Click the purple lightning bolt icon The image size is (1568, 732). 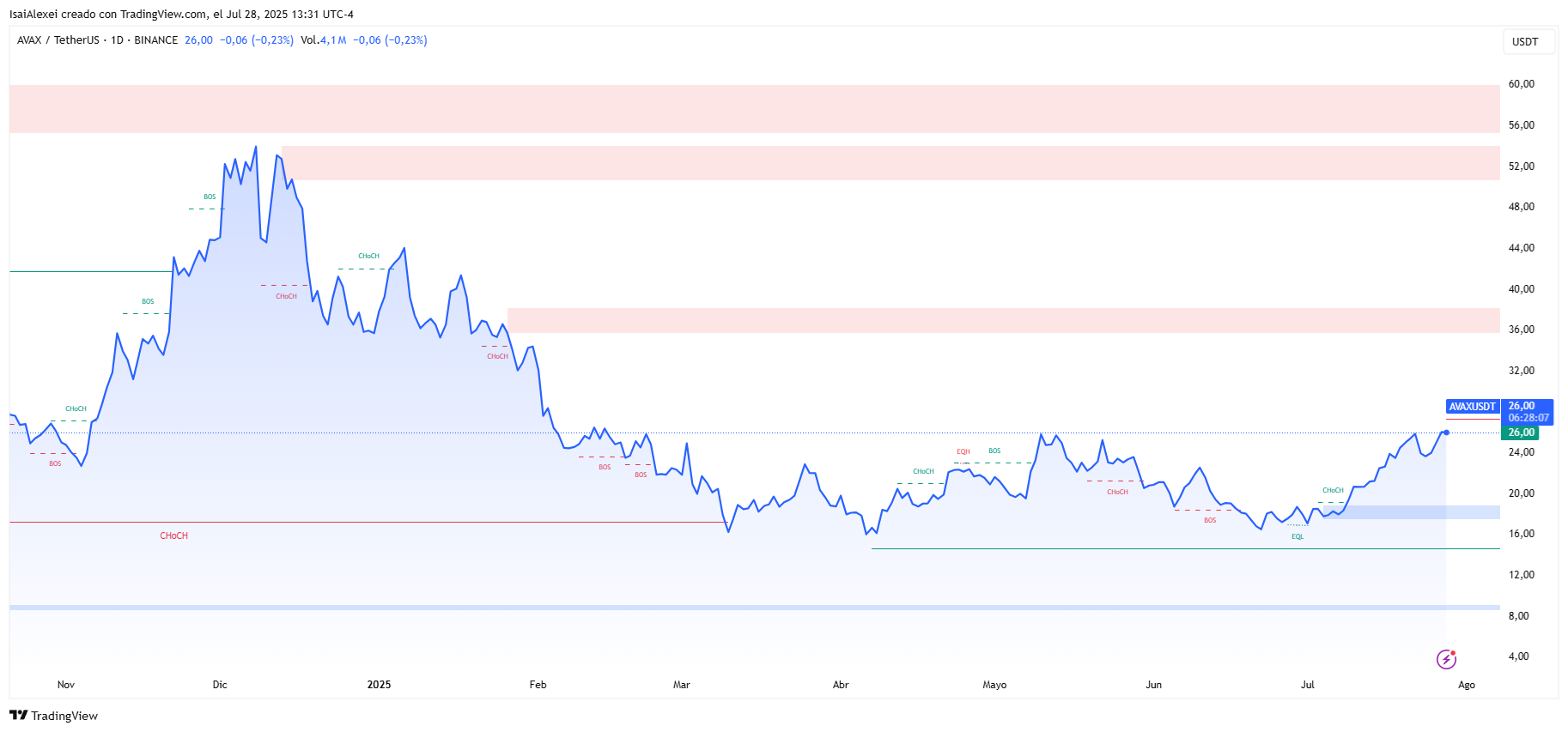click(x=1446, y=659)
